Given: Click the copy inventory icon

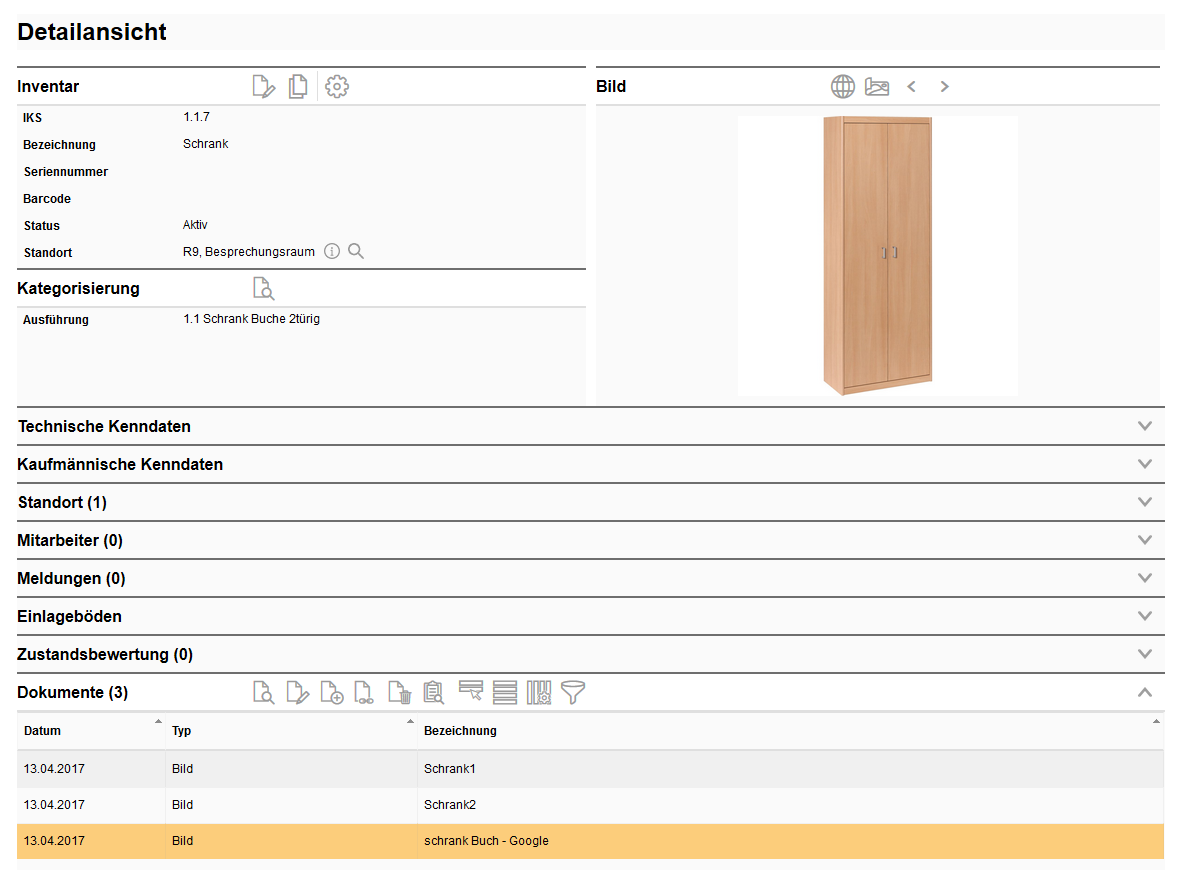Looking at the screenshot, I should pos(298,87).
